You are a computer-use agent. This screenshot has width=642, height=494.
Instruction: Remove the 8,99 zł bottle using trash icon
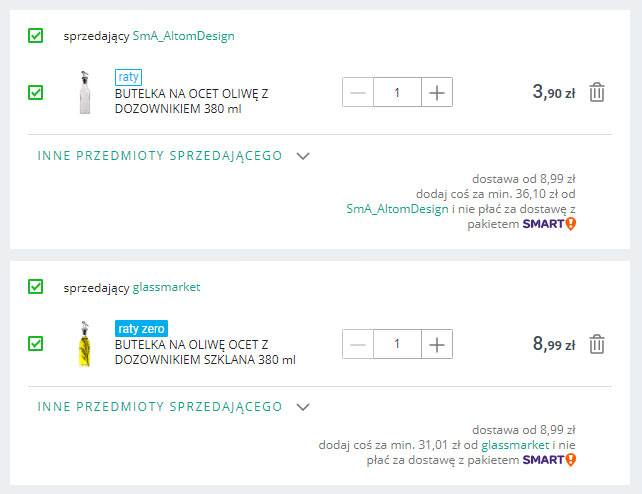pyautogui.click(x=597, y=344)
